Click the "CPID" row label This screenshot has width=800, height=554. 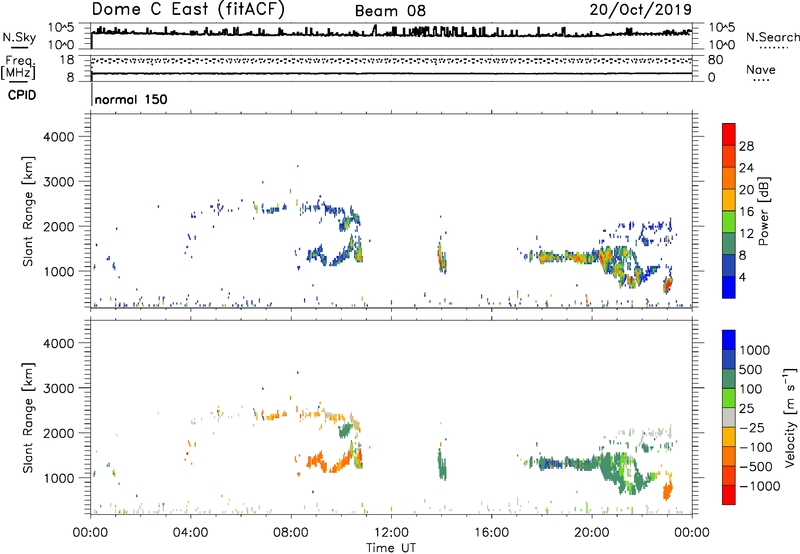click(22, 95)
